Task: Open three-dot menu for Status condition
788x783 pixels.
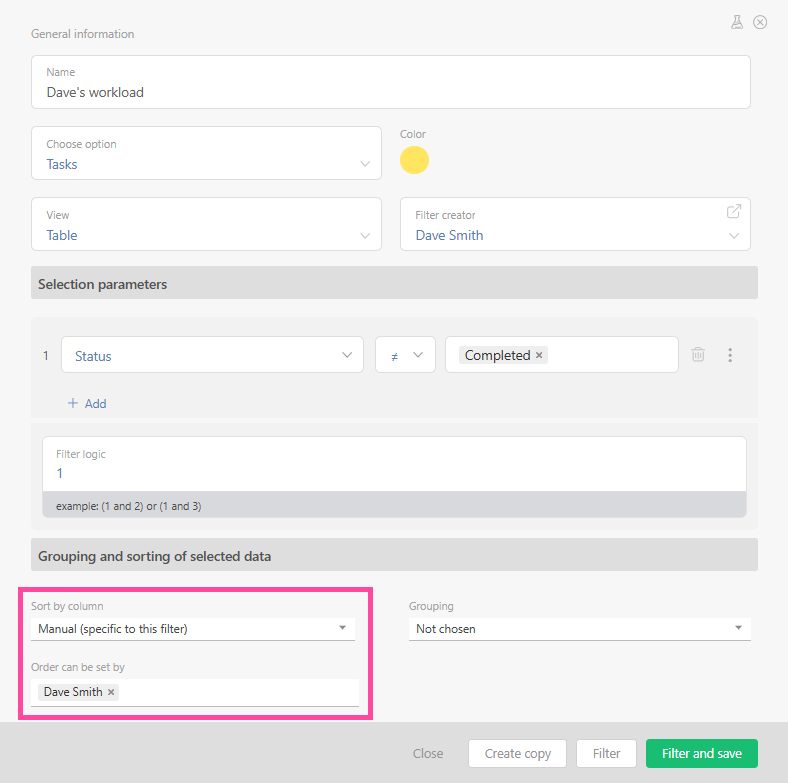Action: pos(730,355)
